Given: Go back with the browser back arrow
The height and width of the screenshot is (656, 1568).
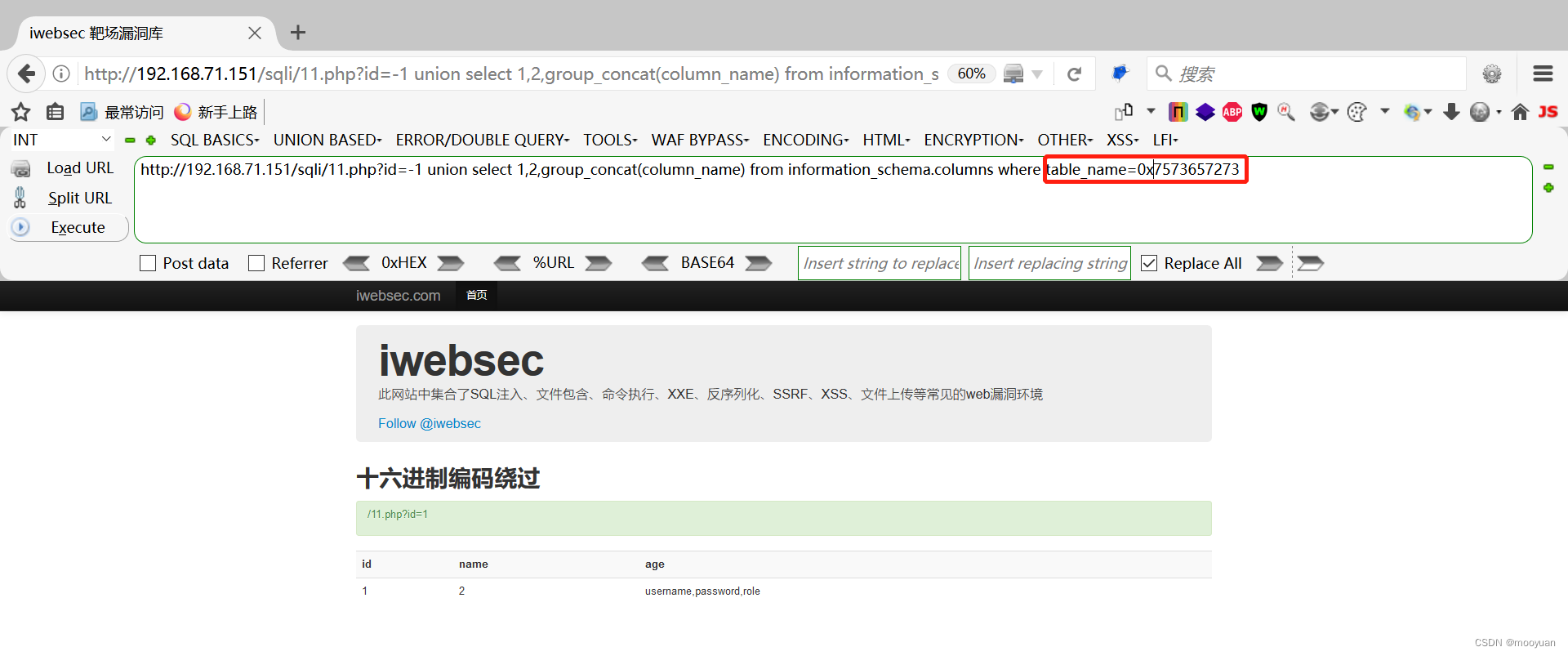Looking at the screenshot, I should 26,74.
